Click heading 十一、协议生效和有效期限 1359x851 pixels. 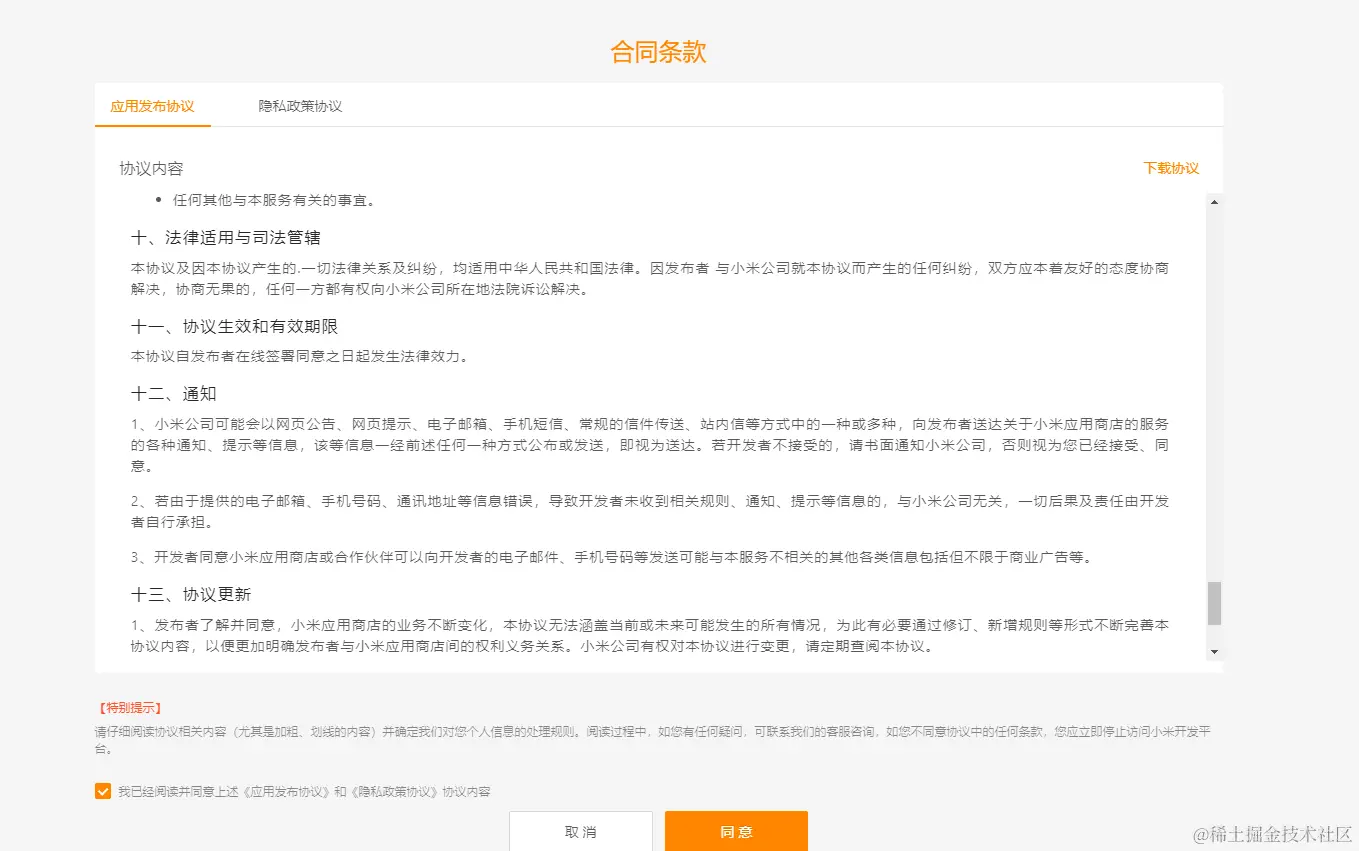235,327
